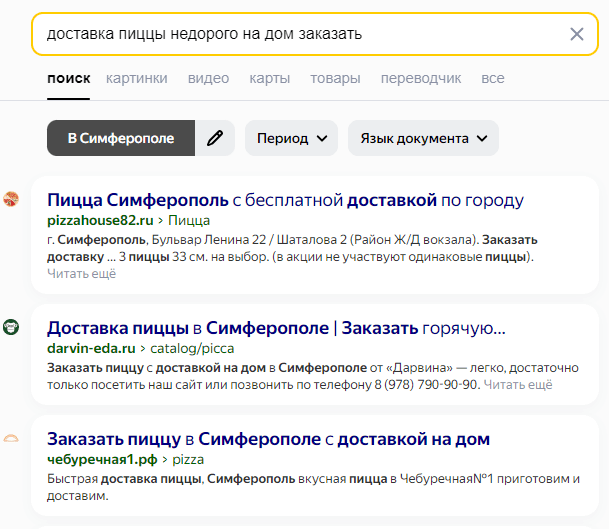Image resolution: width=609 pixels, height=529 pixels.
Task: Click inside the search query input field
Action: coord(300,34)
